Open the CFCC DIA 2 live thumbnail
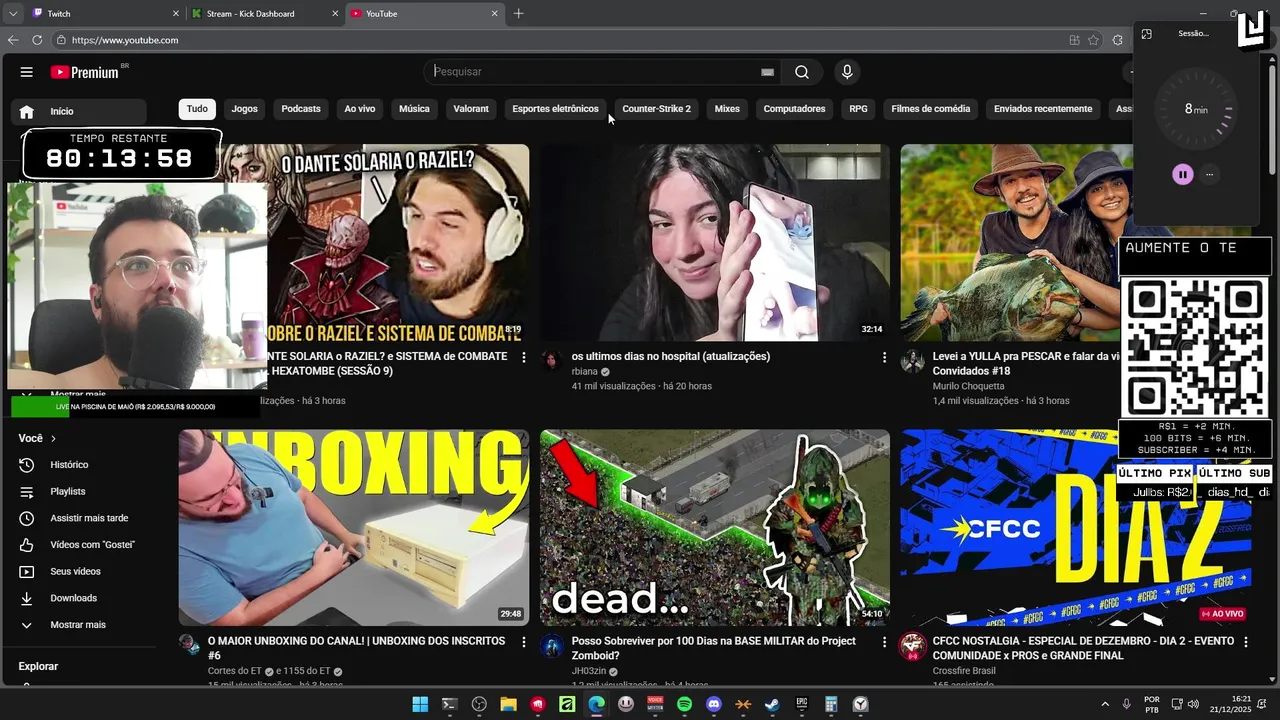This screenshot has width=1280, height=720. [x=1075, y=528]
